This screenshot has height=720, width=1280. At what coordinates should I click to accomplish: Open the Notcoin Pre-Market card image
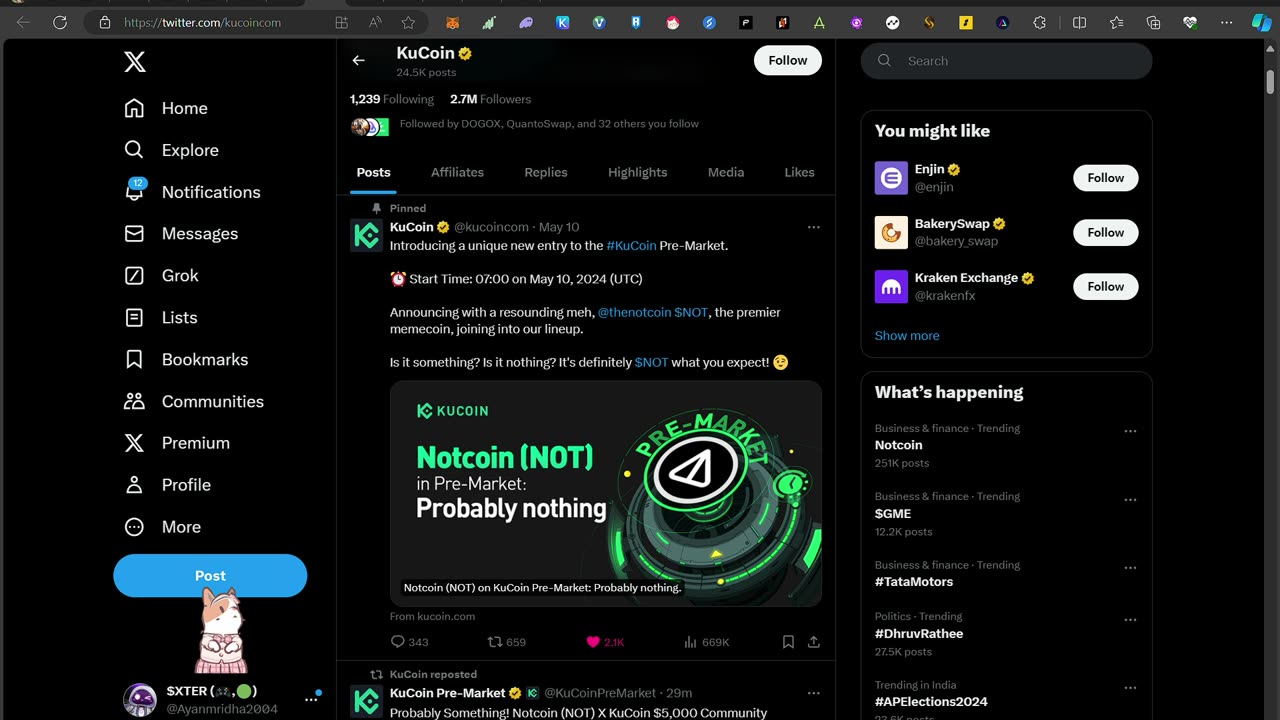(x=606, y=493)
